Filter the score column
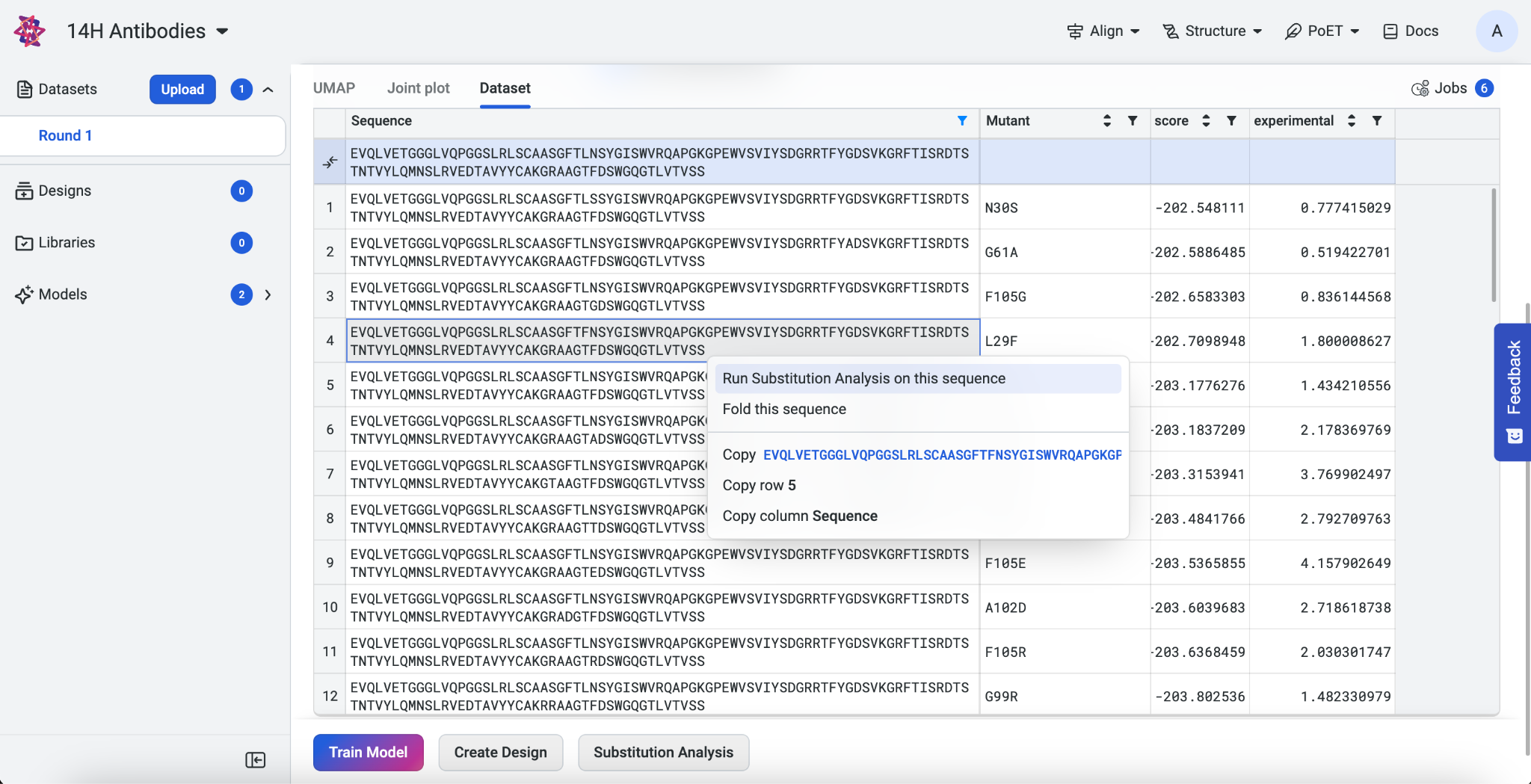The height and width of the screenshot is (784, 1531). pyautogui.click(x=1231, y=120)
